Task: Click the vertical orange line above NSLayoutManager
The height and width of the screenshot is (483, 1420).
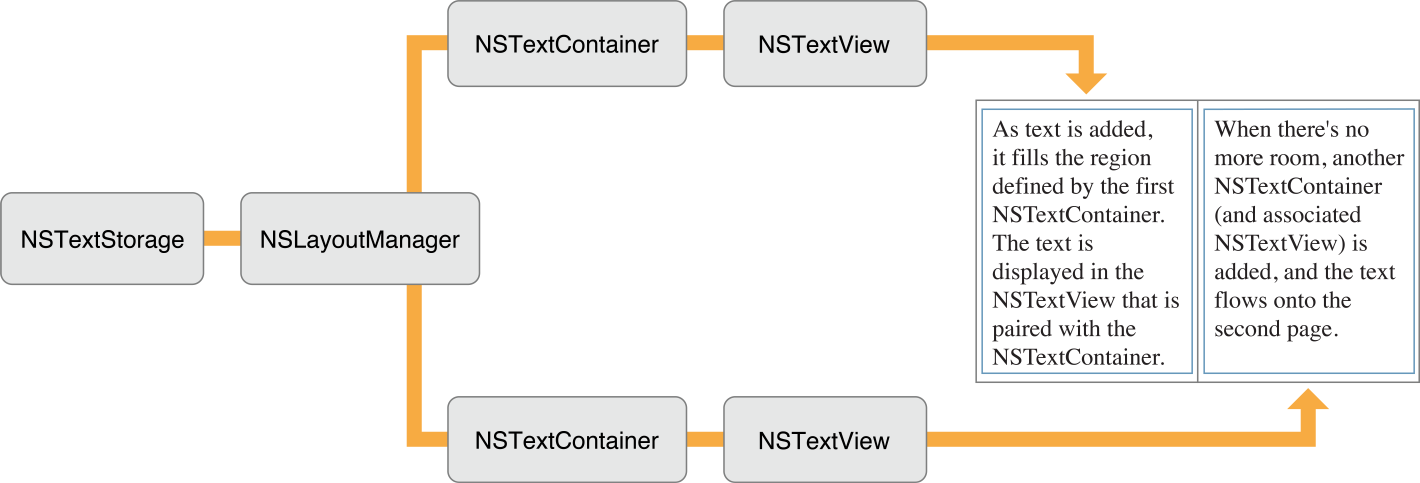Action: click(415, 120)
